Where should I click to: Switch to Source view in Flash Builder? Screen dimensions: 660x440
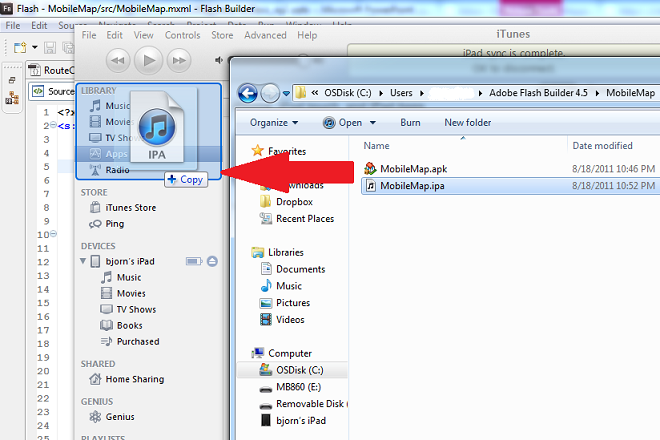coord(52,91)
